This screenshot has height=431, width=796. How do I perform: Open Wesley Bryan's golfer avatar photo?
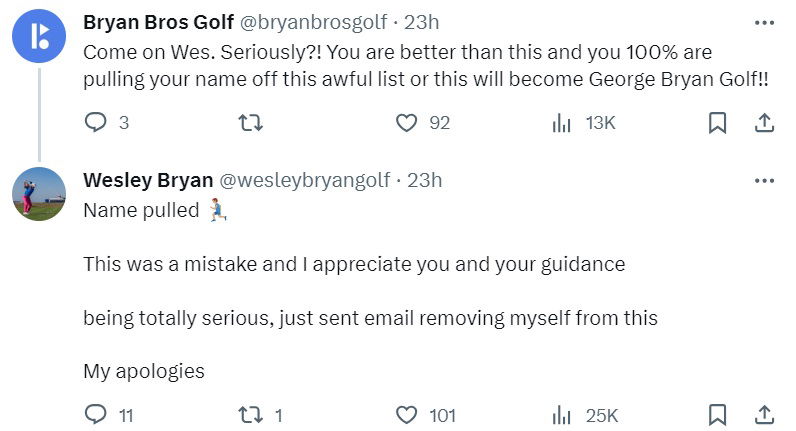[39, 194]
